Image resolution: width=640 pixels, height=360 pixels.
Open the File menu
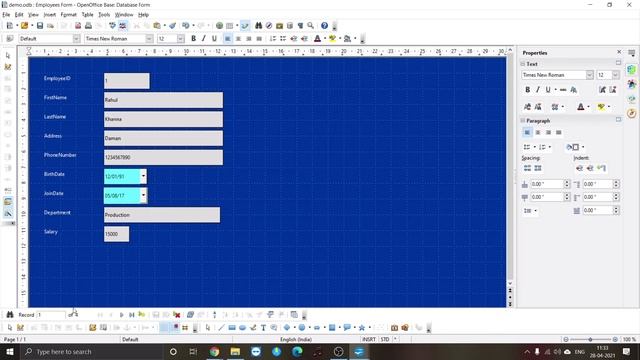[x=6, y=15]
